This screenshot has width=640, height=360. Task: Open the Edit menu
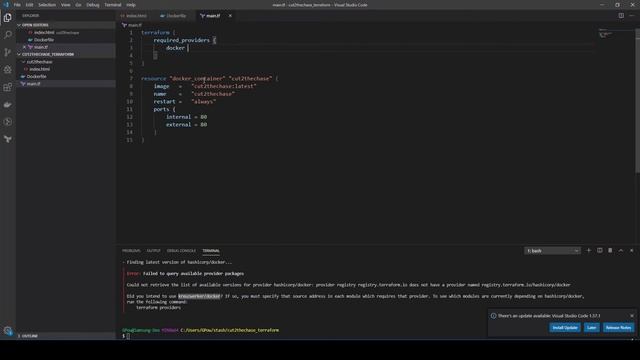pyautogui.click(x=29, y=5)
